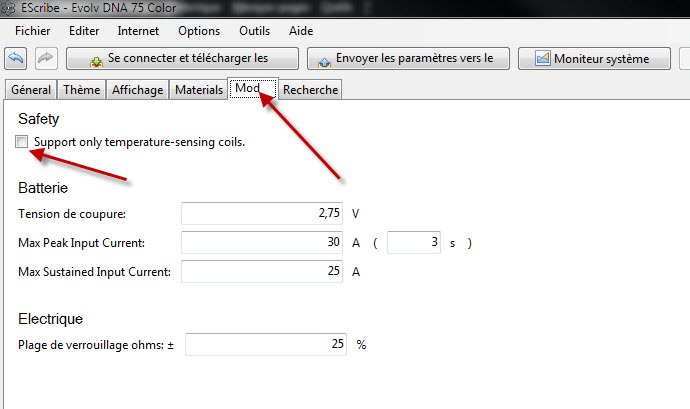Image resolution: width=690 pixels, height=409 pixels.
Task: Click the Tension de coupure field
Action: tap(262, 214)
